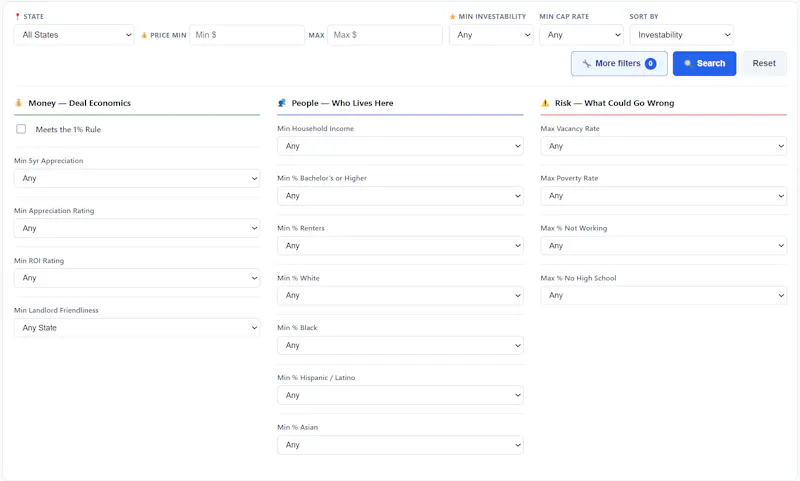Click the Max Vacancy Rate label

[570, 129]
